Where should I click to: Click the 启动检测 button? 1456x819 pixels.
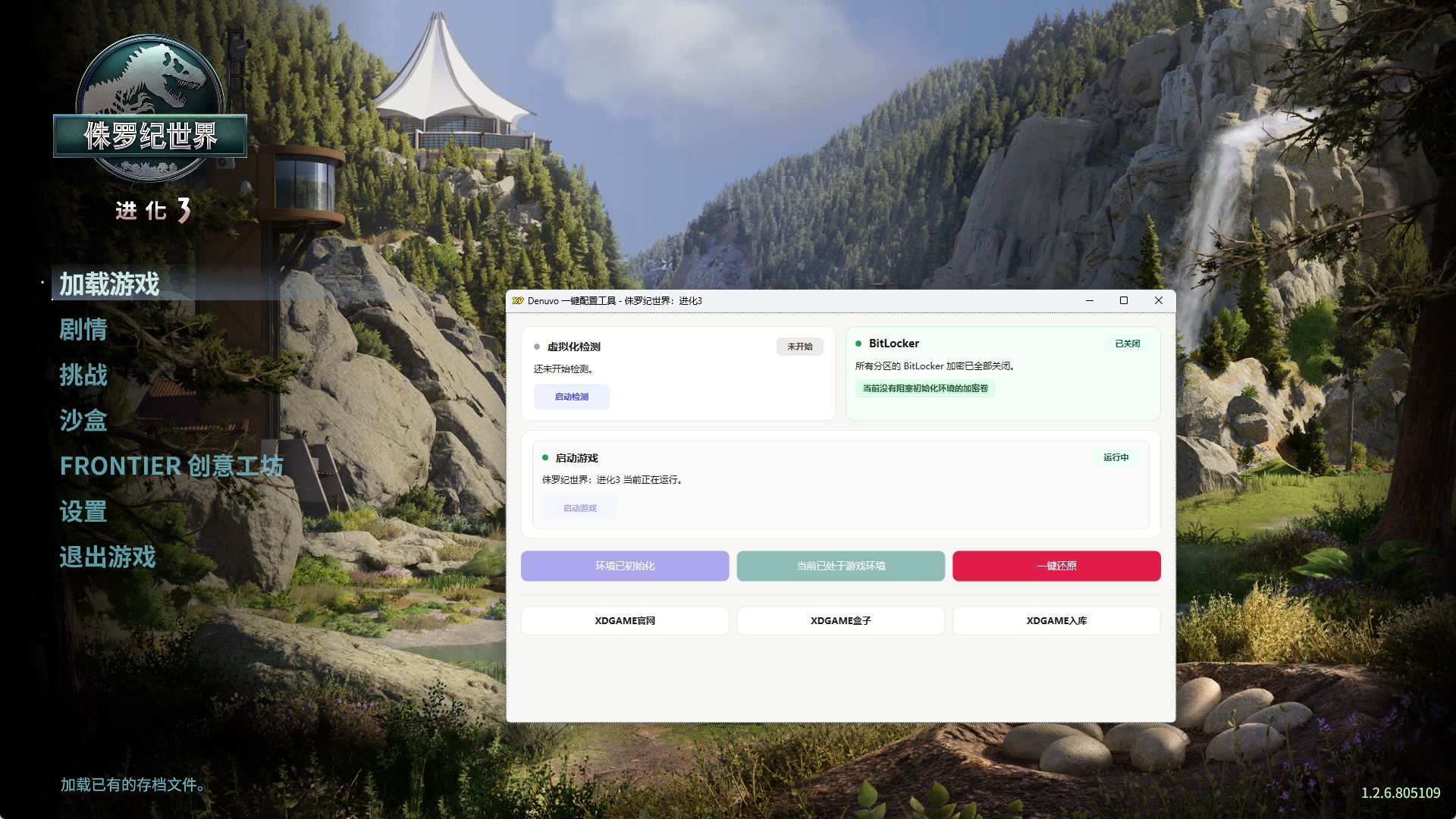(571, 397)
